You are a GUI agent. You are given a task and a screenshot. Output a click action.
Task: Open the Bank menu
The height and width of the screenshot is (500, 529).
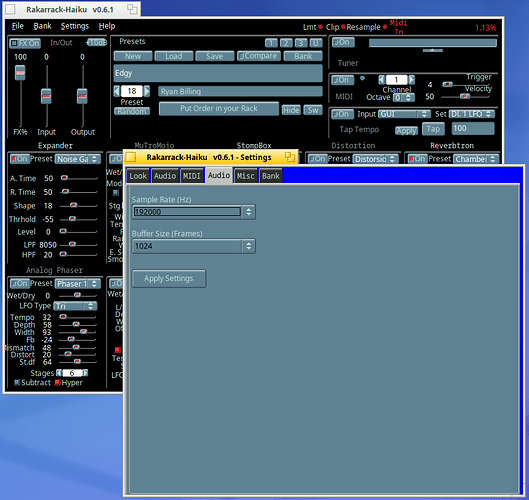(43, 26)
